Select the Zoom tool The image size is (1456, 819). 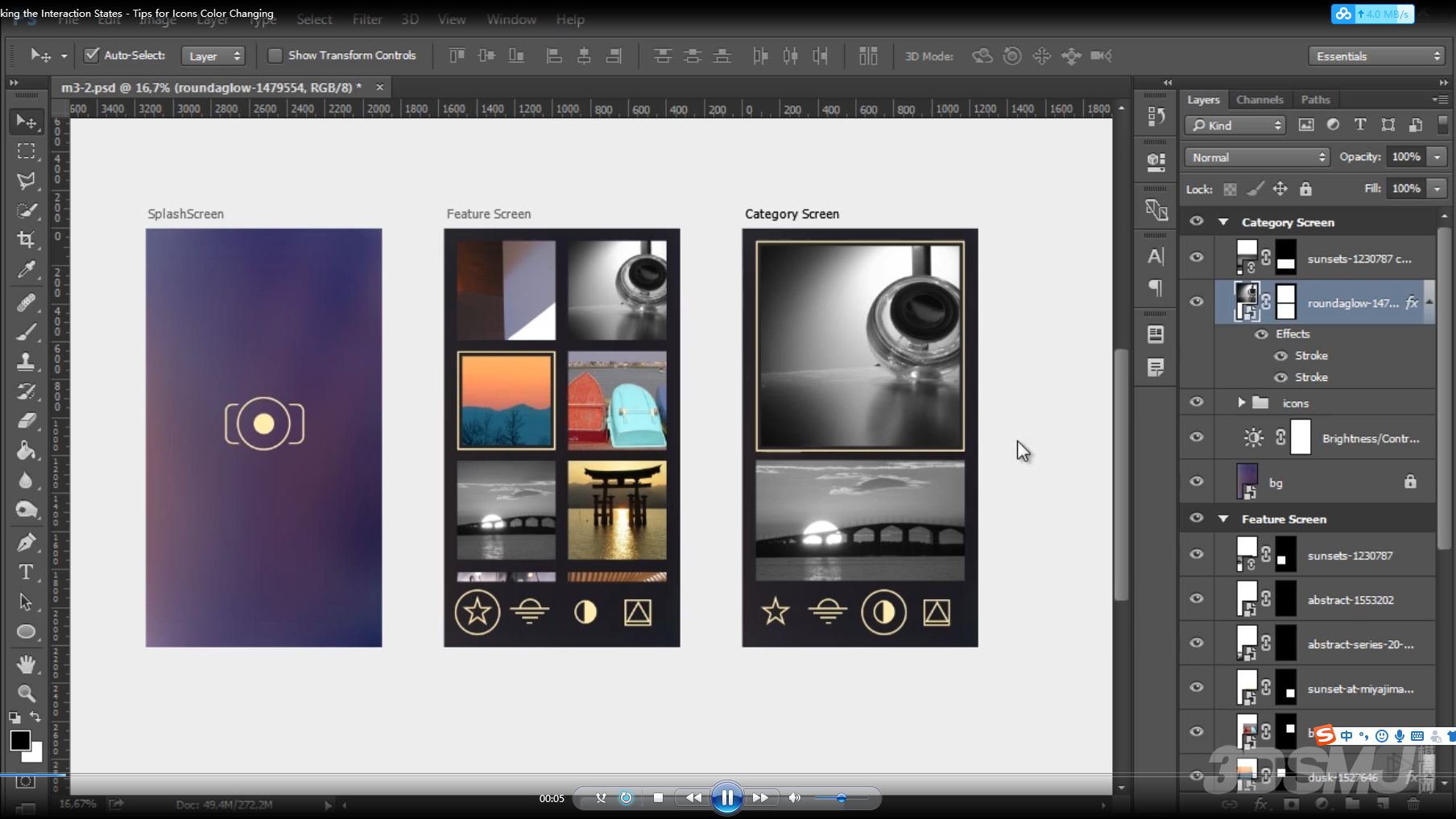[27, 693]
